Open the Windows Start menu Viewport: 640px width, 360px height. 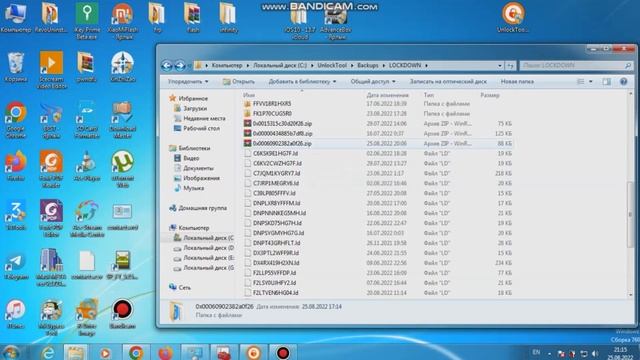(x=11, y=353)
